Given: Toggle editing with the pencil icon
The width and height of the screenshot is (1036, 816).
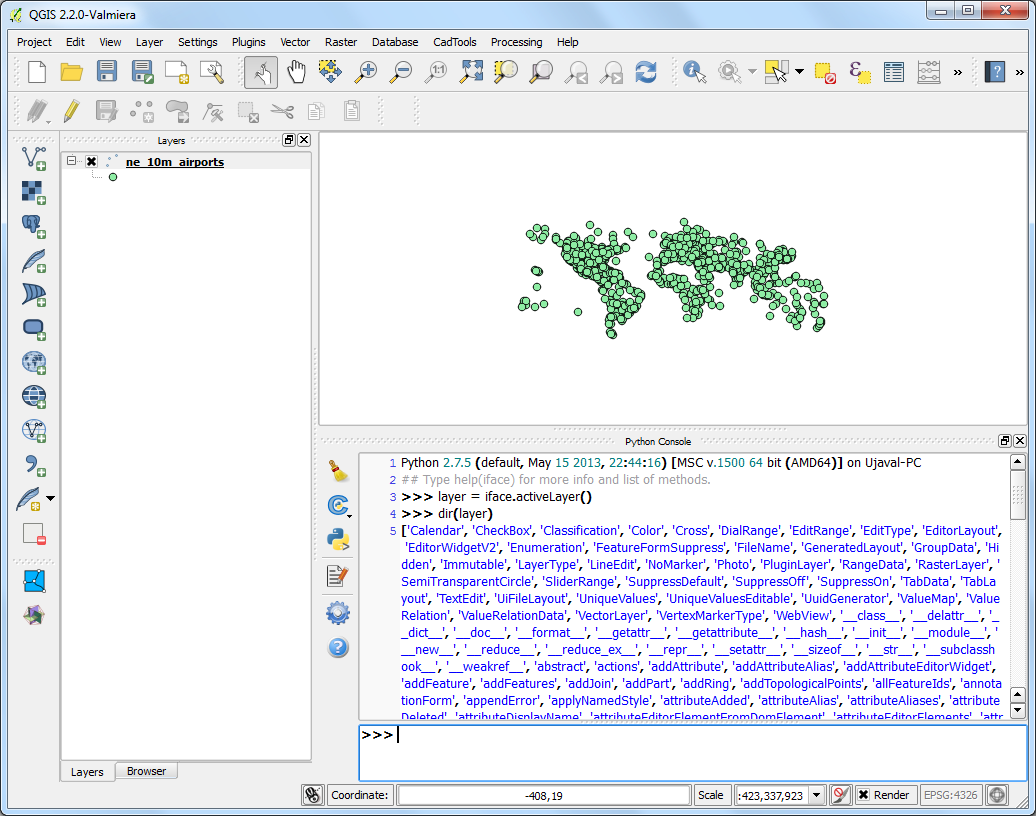Looking at the screenshot, I should pos(71,110).
